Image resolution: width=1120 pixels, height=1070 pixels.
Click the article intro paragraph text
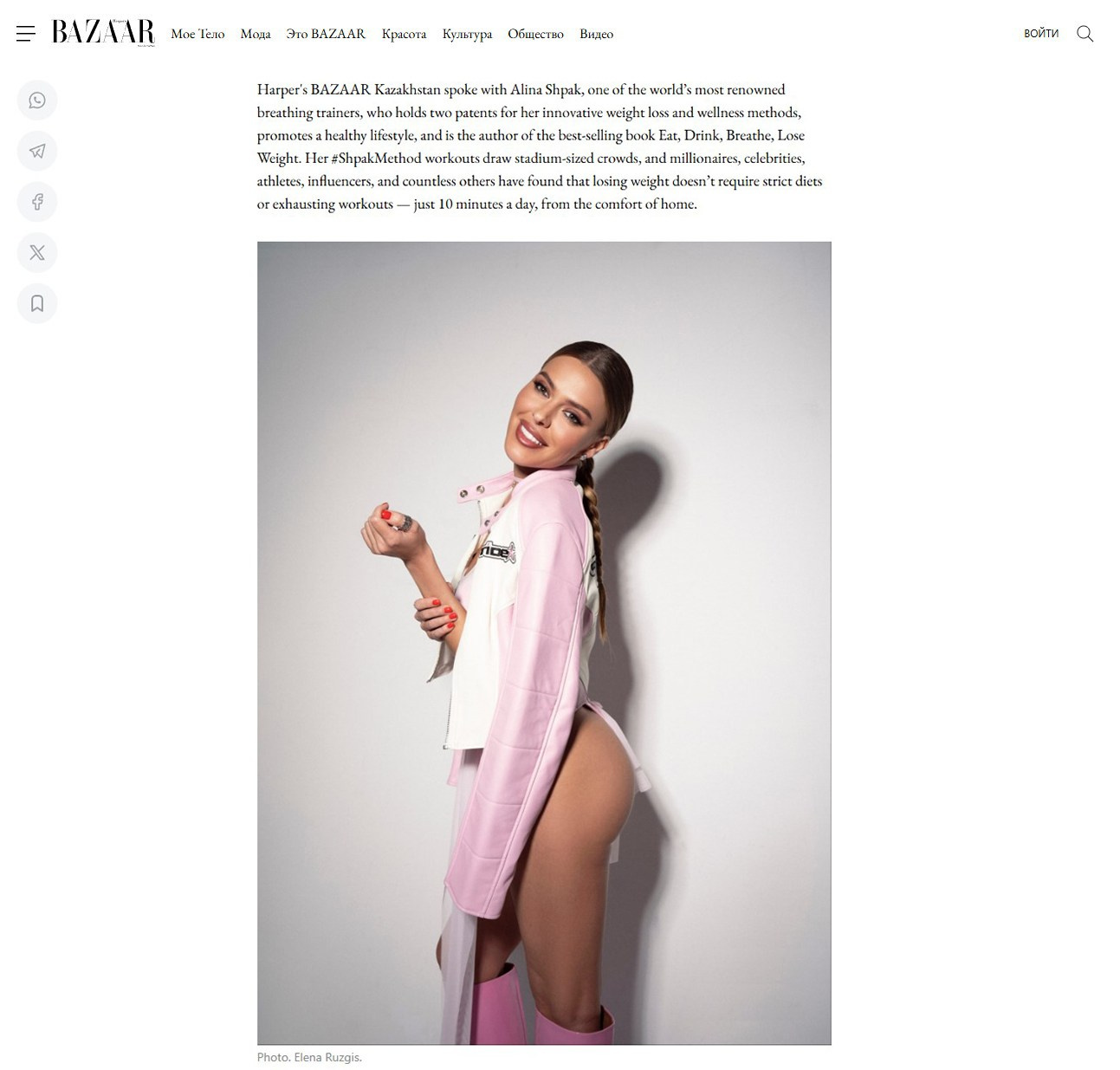point(540,146)
